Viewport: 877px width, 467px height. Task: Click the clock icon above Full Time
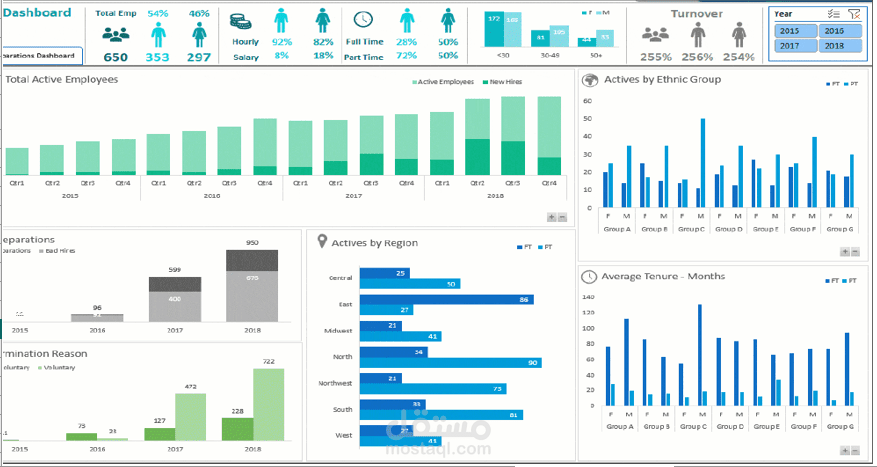(x=363, y=20)
